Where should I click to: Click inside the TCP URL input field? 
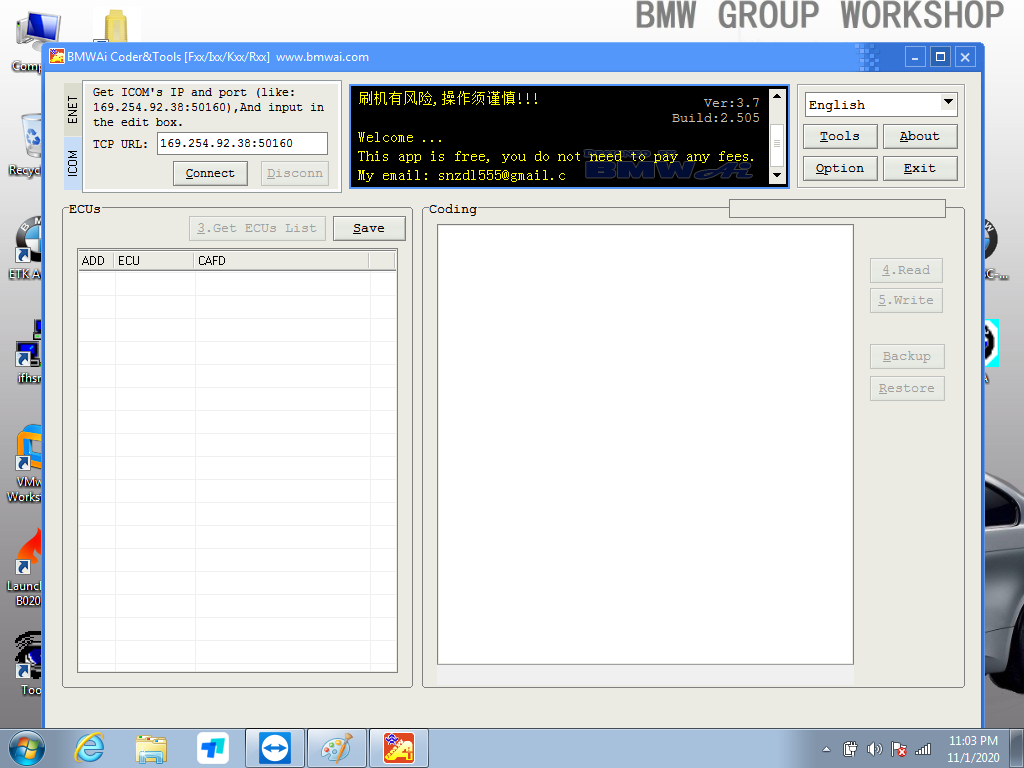click(x=242, y=143)
